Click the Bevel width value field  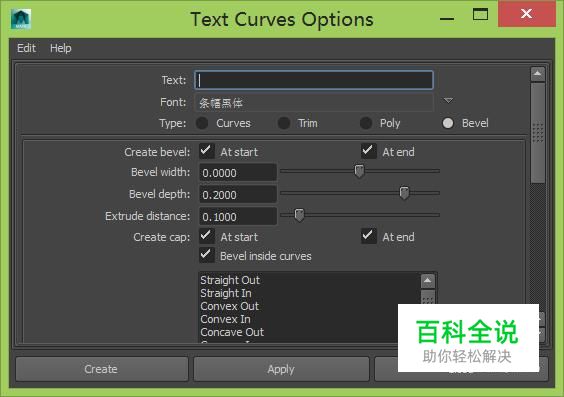(x=238, y=173)
